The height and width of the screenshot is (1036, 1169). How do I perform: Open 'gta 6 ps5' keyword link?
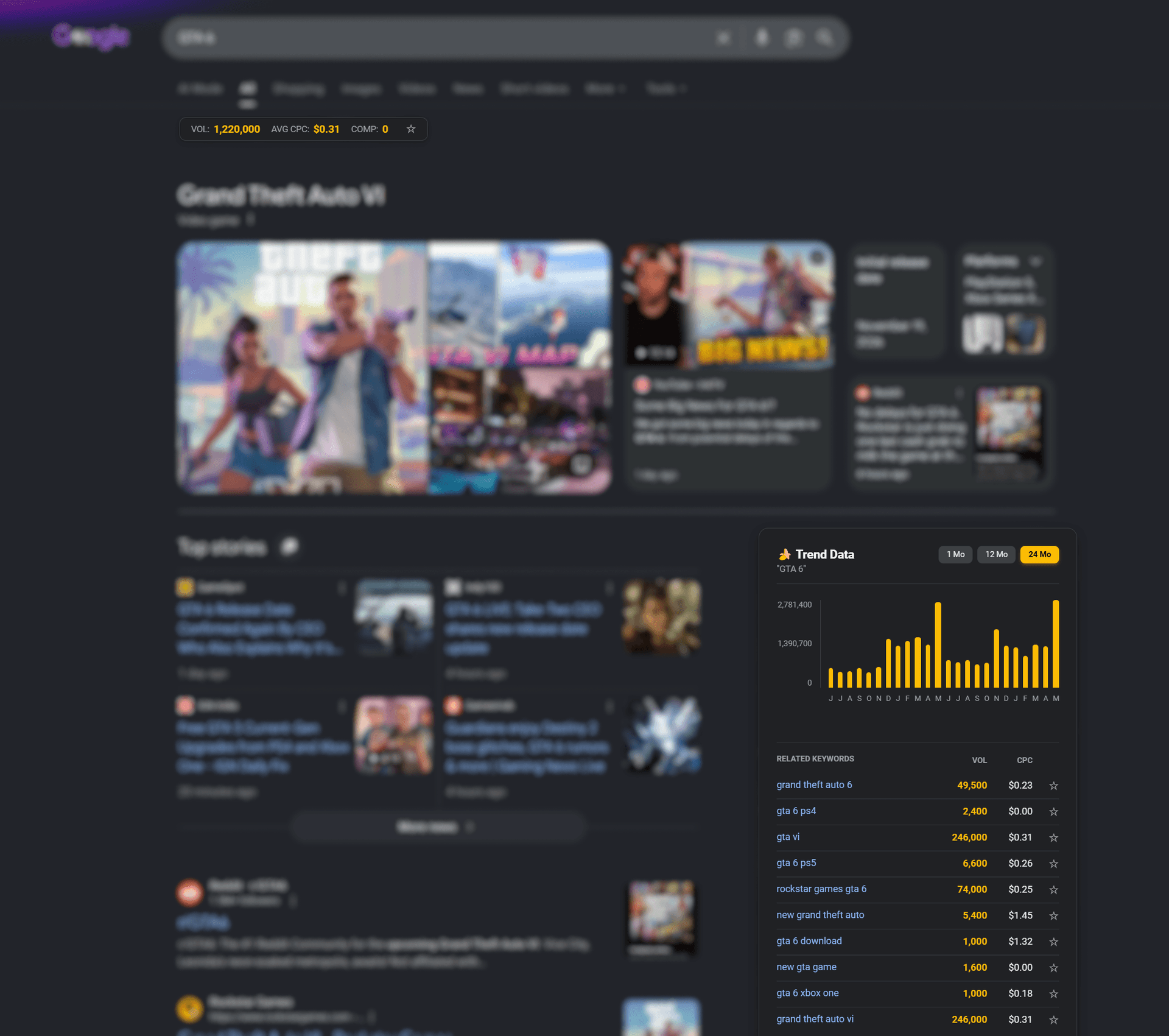[796, 863]
